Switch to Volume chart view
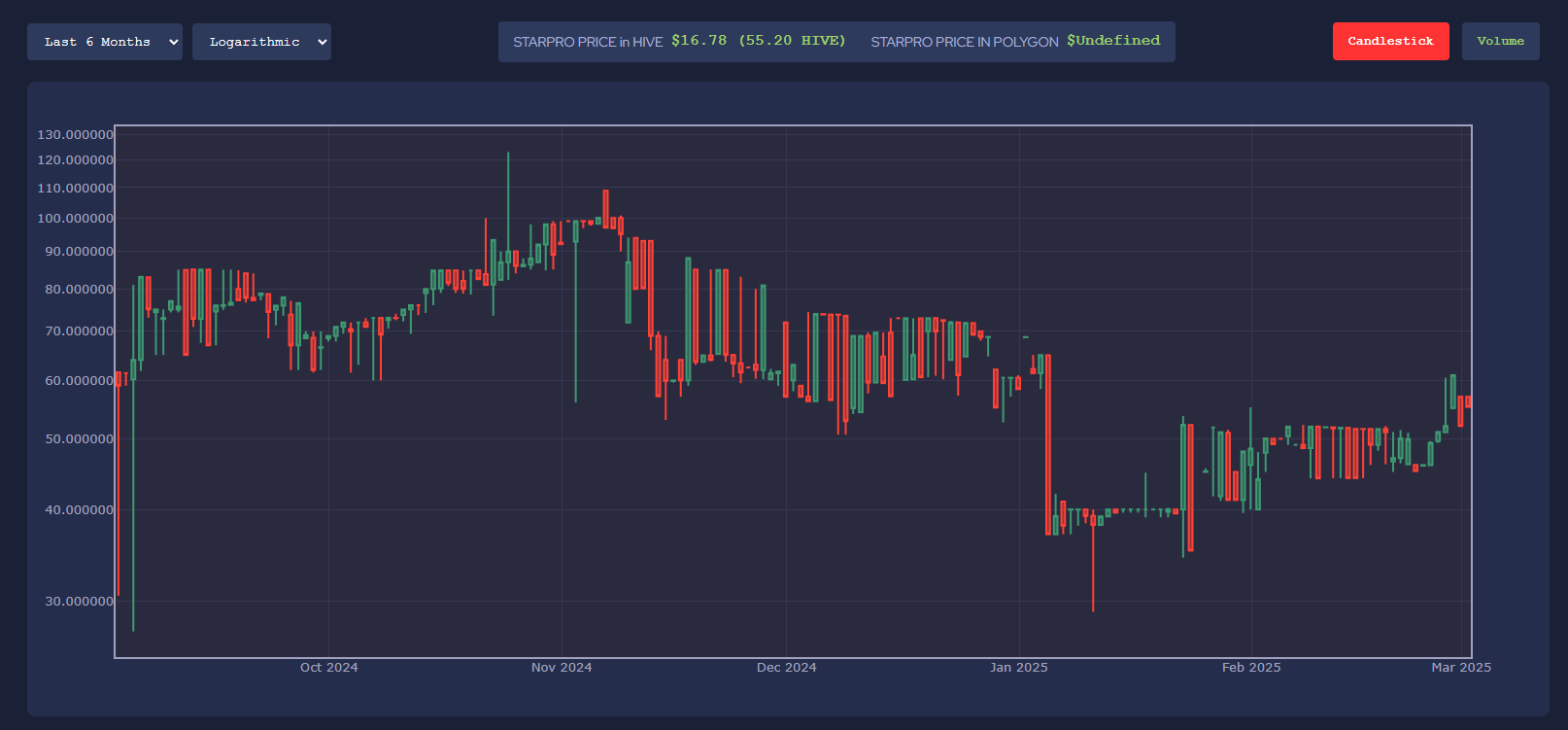The width and height of the screenshot is (1568, 730). coord(1500,42)
